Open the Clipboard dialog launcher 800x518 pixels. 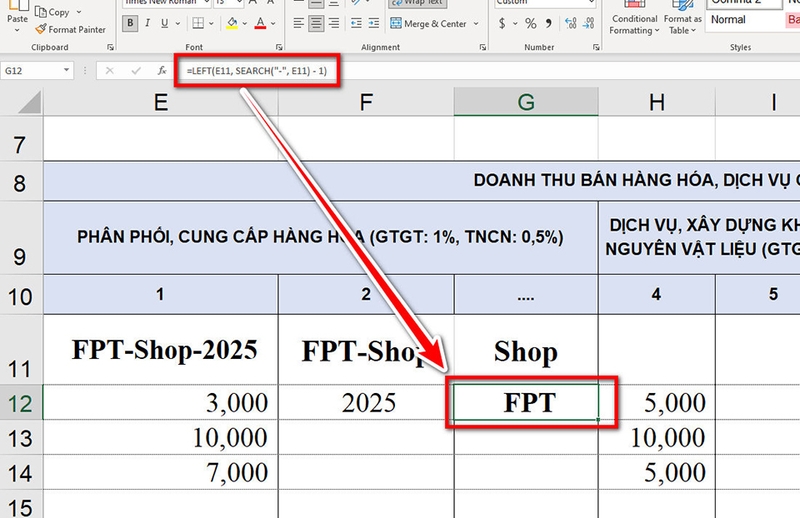coord(110,47)
